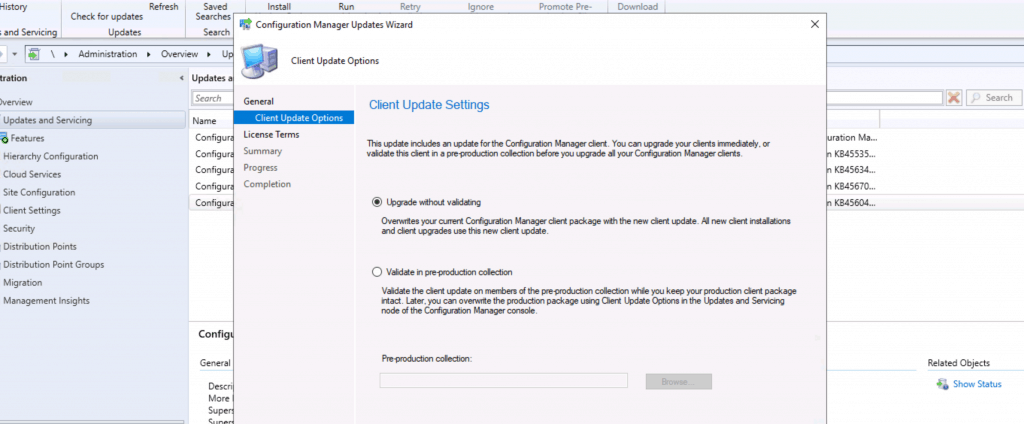This screenshot has width=1024, height=424.
Task: Close the Configuration Manager Updates Wizard
Action: tap(814, 24)
